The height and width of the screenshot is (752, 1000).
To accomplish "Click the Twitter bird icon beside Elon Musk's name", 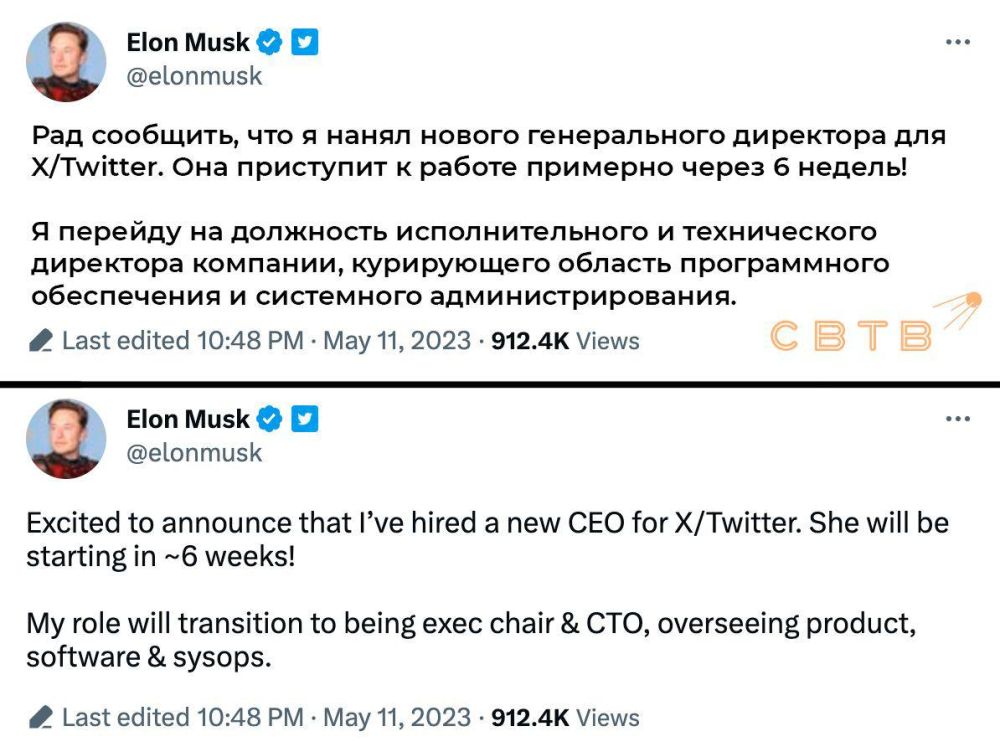I will (x=303, y=42).
